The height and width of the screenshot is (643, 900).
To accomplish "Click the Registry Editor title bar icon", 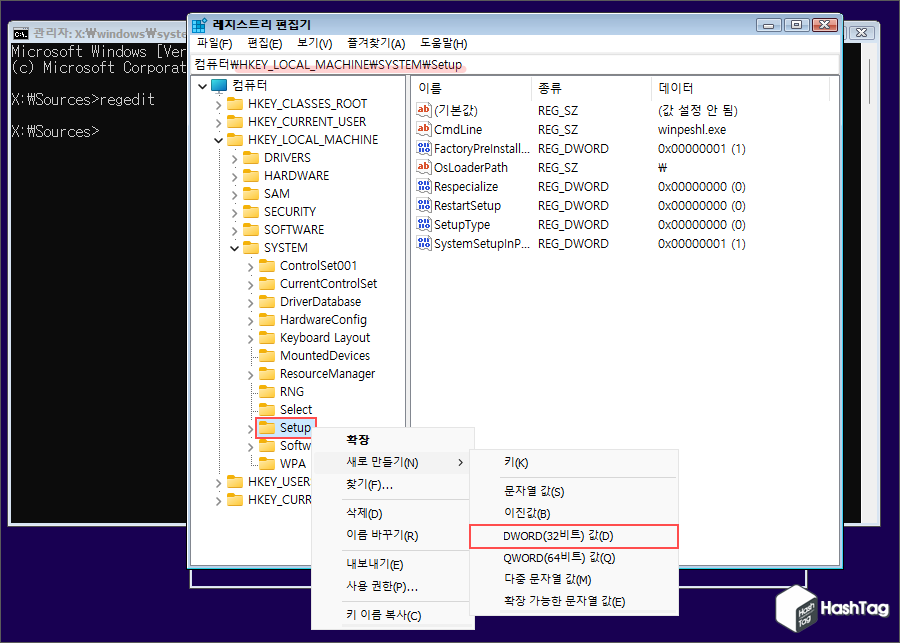I will coord(199,25).
